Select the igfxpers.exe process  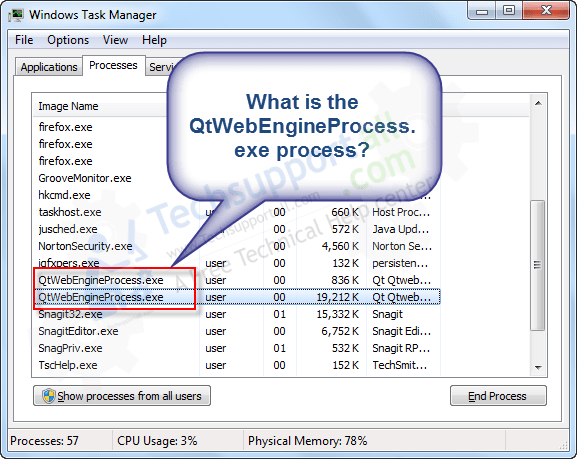237,263
